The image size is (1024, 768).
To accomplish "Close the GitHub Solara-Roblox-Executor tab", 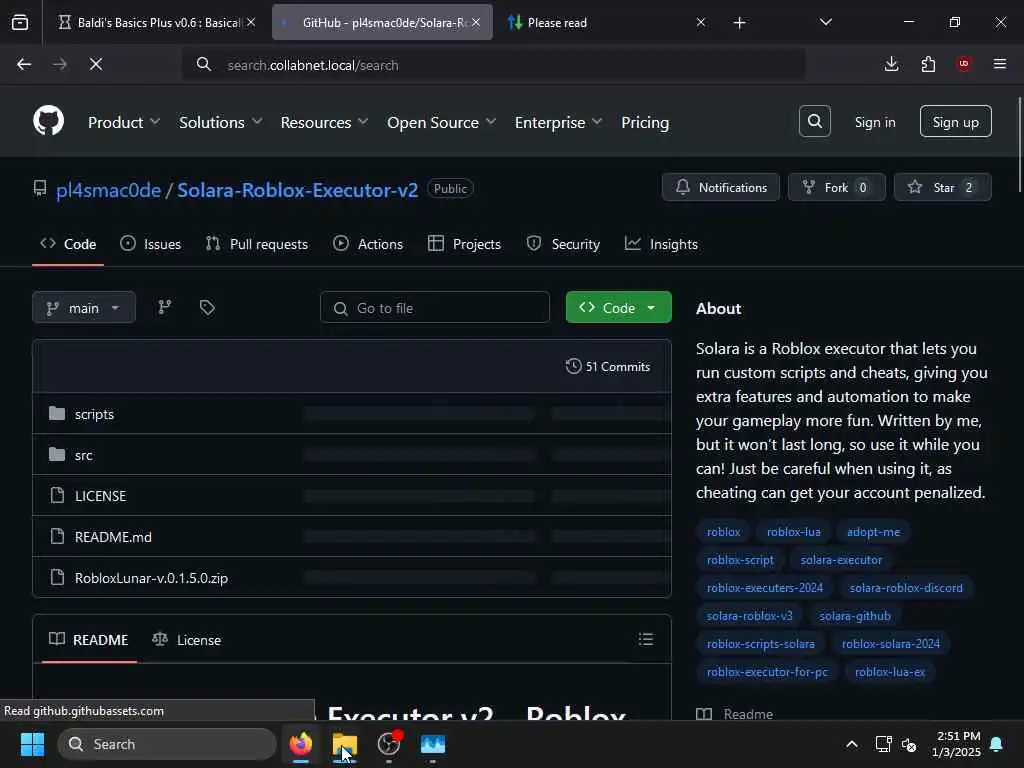I will click(476, 22).
